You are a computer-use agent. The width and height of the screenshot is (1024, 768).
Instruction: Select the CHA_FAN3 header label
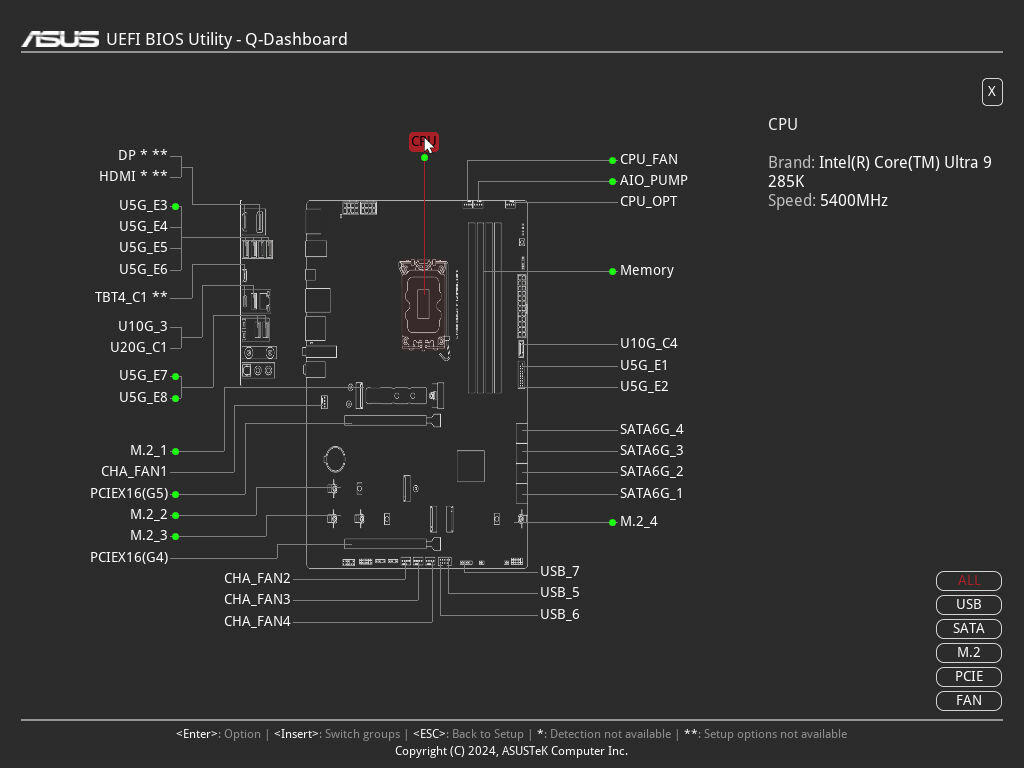tap(257, 600)
